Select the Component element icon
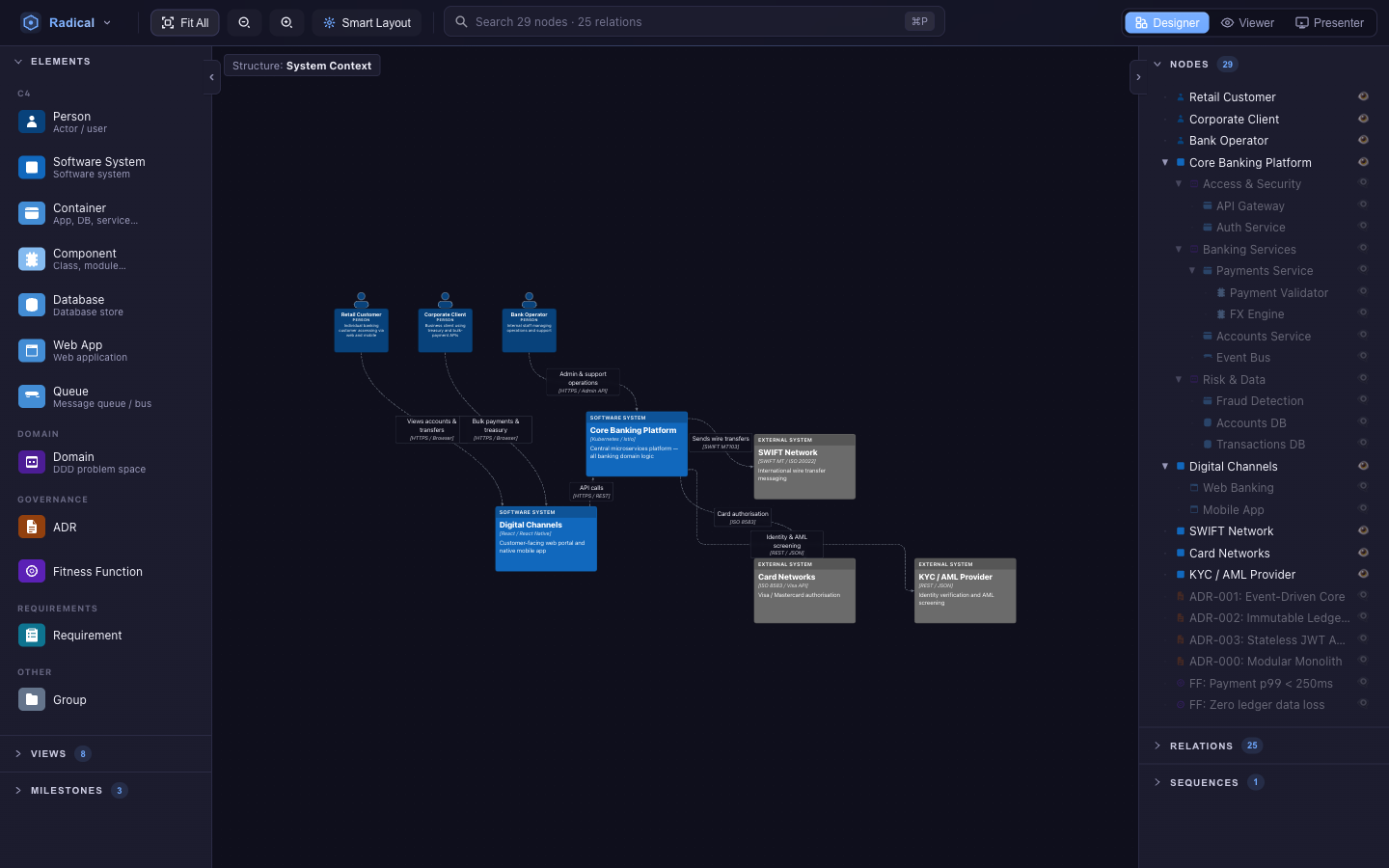 [x=32, y=258]
